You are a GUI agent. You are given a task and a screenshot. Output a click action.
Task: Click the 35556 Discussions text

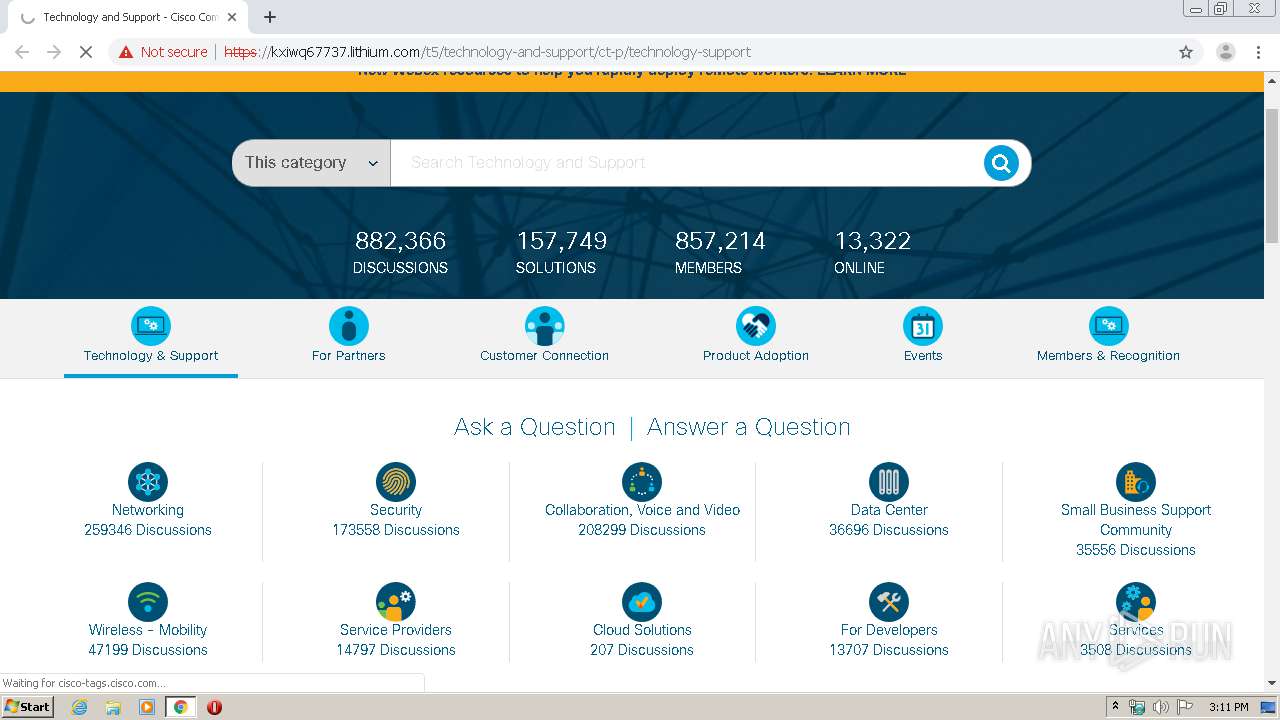coord(1136,550)
